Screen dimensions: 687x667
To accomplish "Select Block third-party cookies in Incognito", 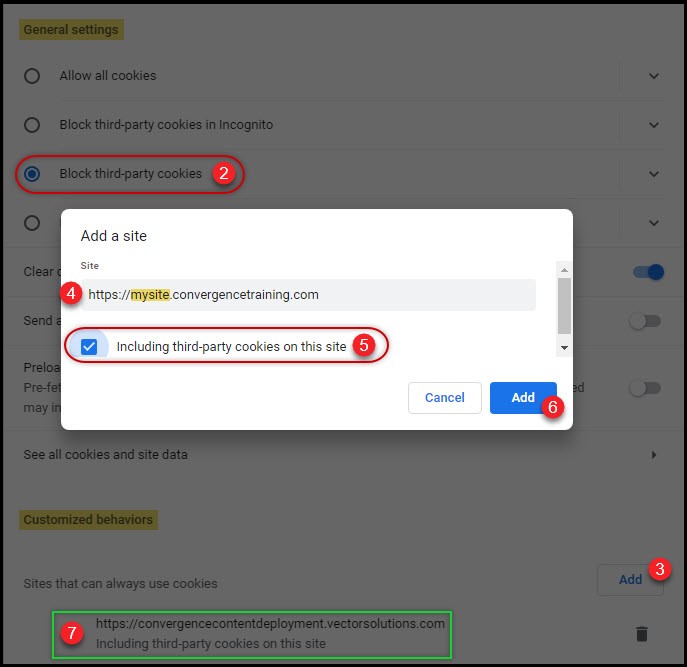I will pyautogui.click(x=32, y=125).
